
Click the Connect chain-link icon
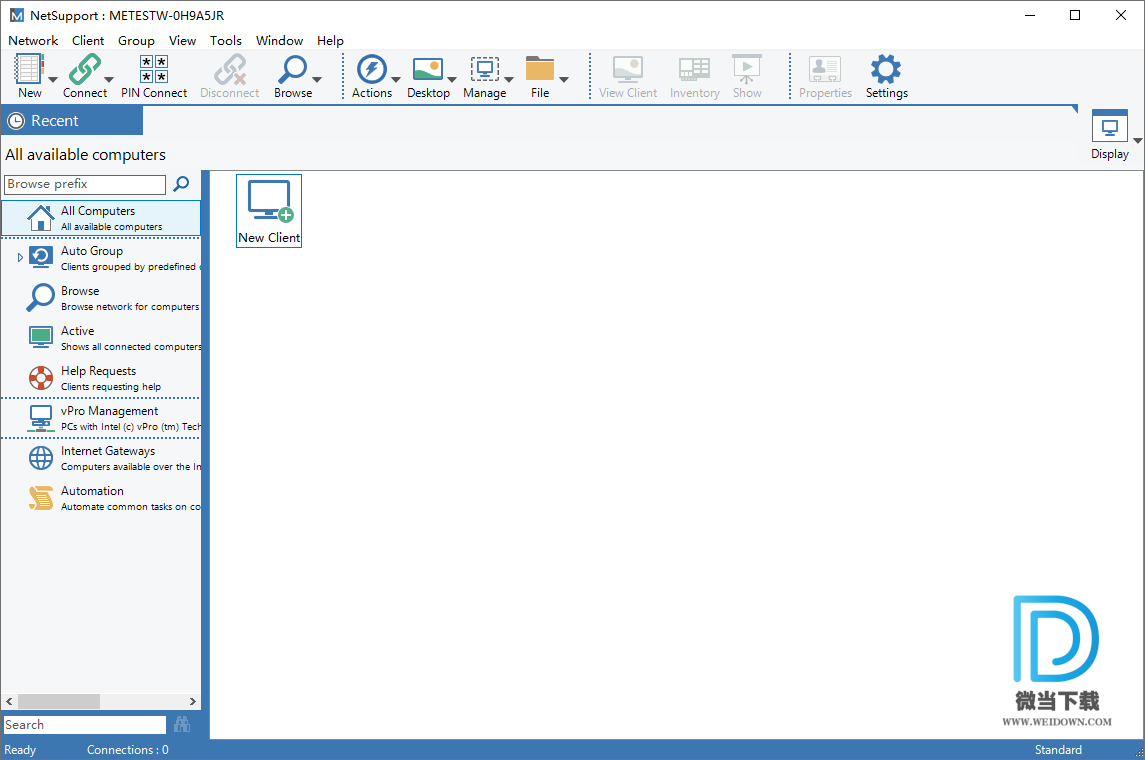coord(85,70)
